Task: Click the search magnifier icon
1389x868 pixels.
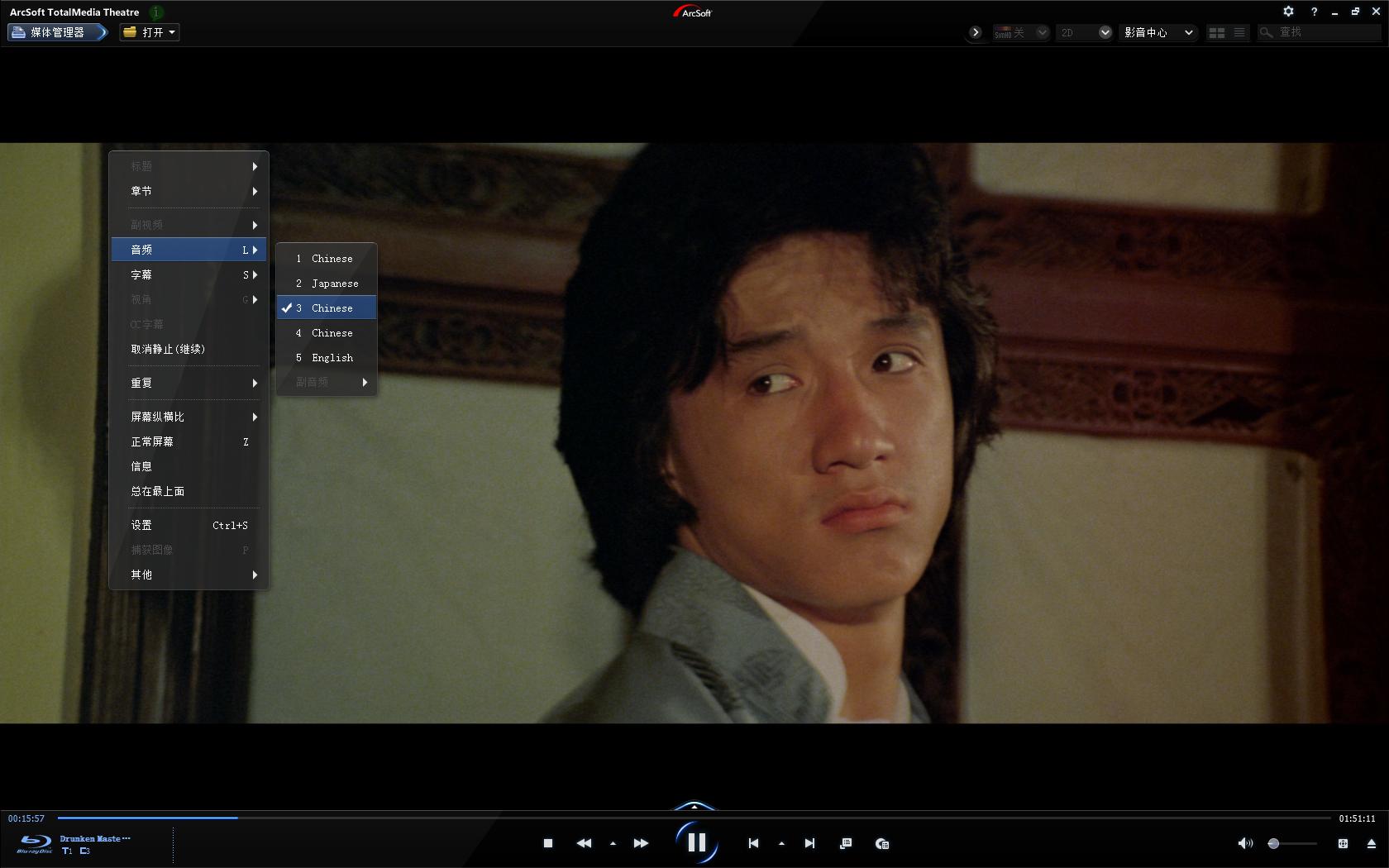Action: (x=1266, y=32)
